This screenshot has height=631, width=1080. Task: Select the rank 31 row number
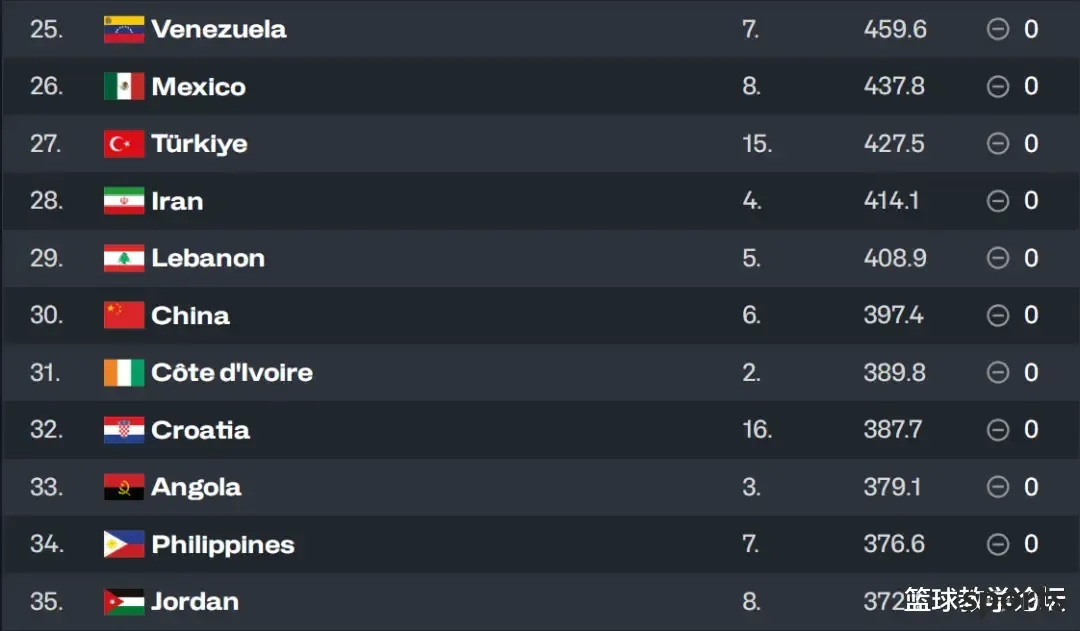[x=45, y=373]
